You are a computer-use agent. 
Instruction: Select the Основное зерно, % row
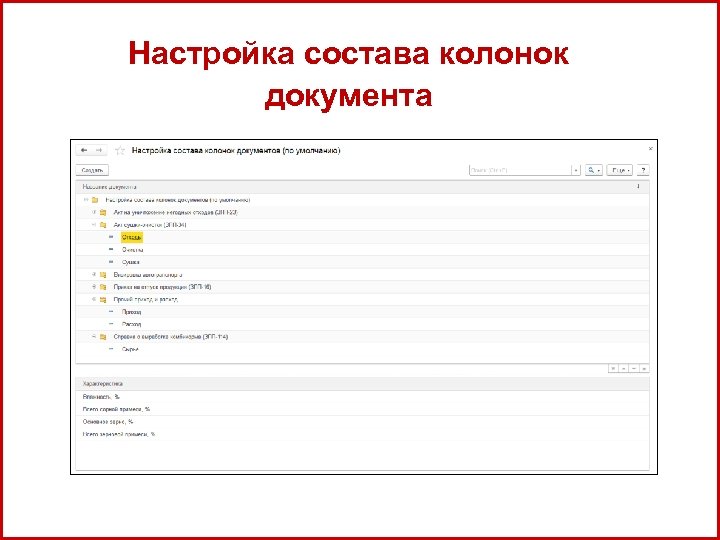pos(362,422)
